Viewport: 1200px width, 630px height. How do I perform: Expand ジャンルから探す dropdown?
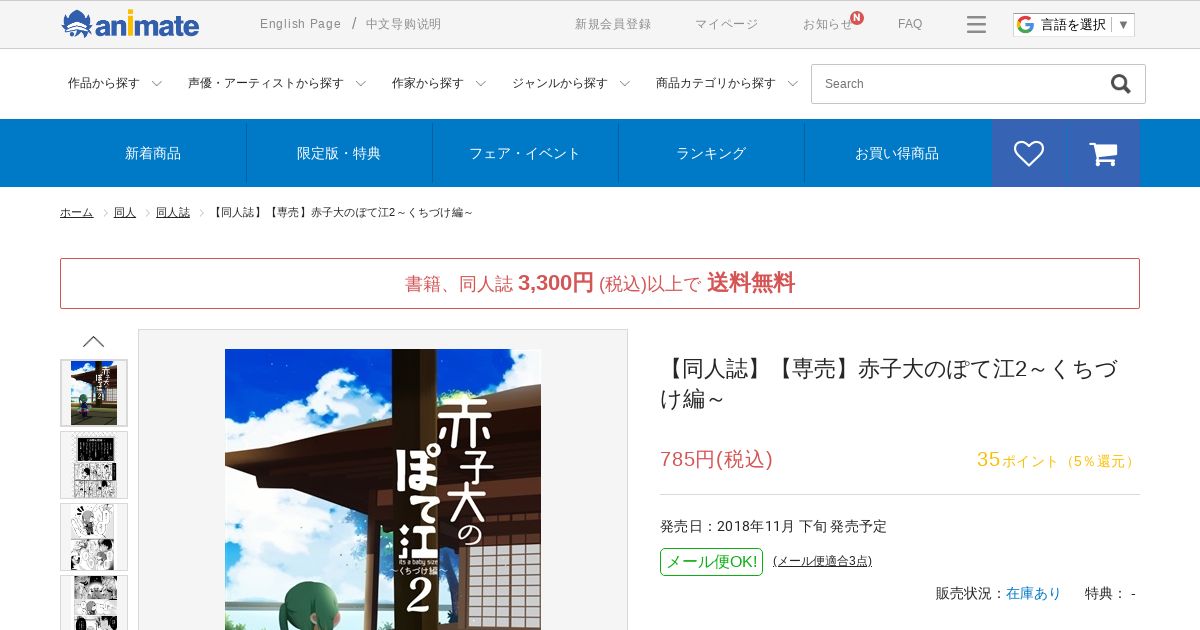(x=571, y=84)
